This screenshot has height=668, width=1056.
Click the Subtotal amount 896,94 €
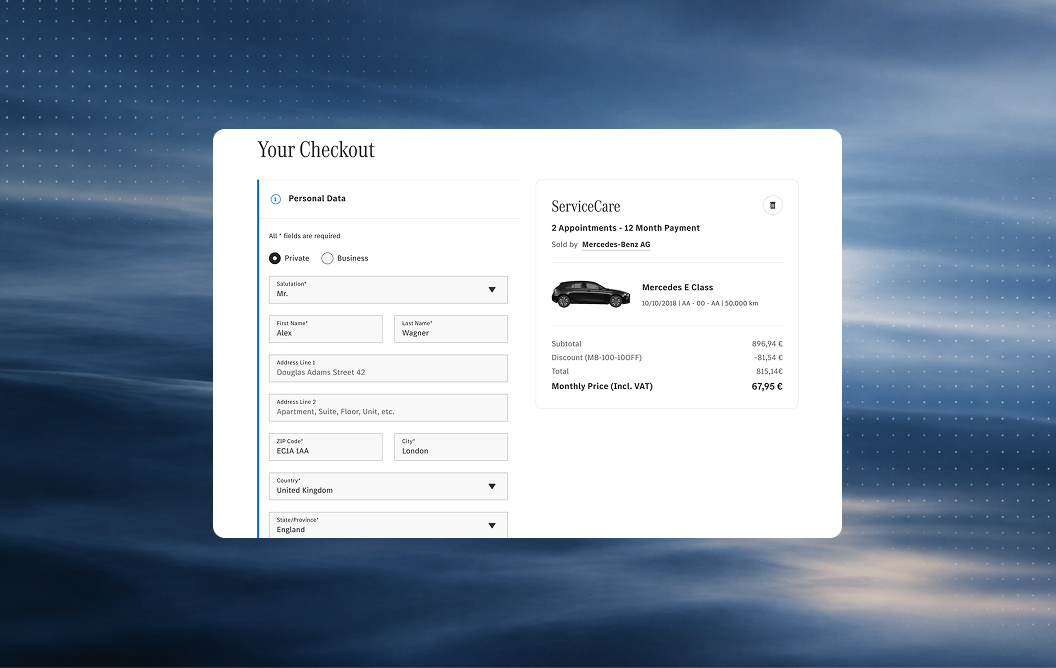click(x=767, y=343)
